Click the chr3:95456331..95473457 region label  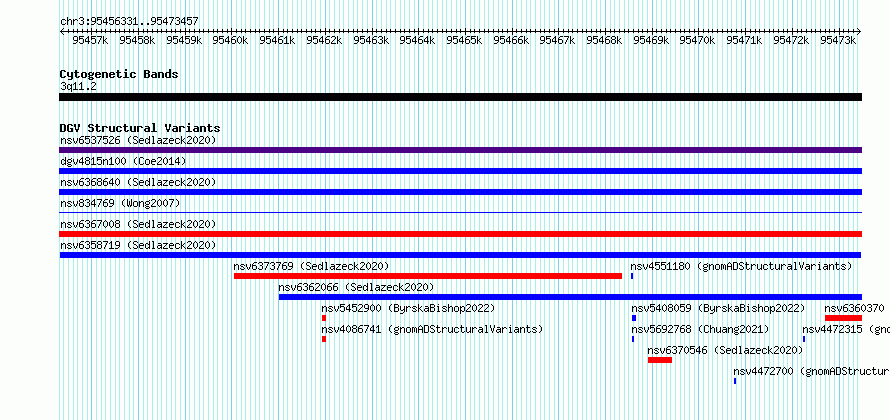129,21
